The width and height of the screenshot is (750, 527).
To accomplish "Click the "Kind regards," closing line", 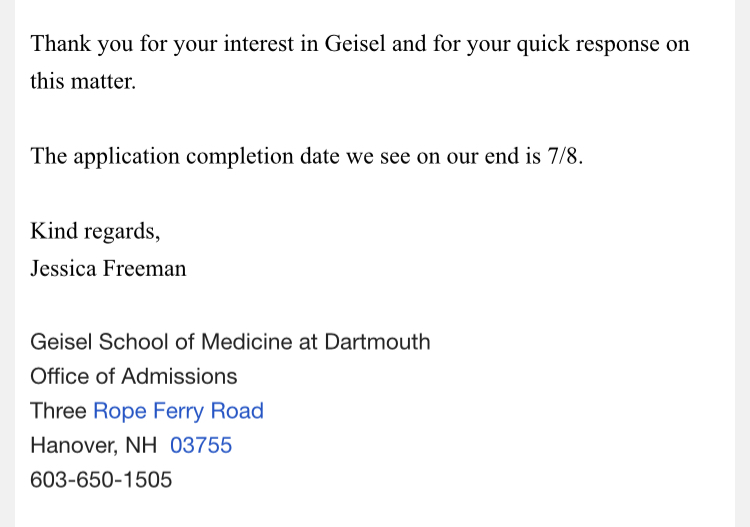I will [x=95, y=231].
